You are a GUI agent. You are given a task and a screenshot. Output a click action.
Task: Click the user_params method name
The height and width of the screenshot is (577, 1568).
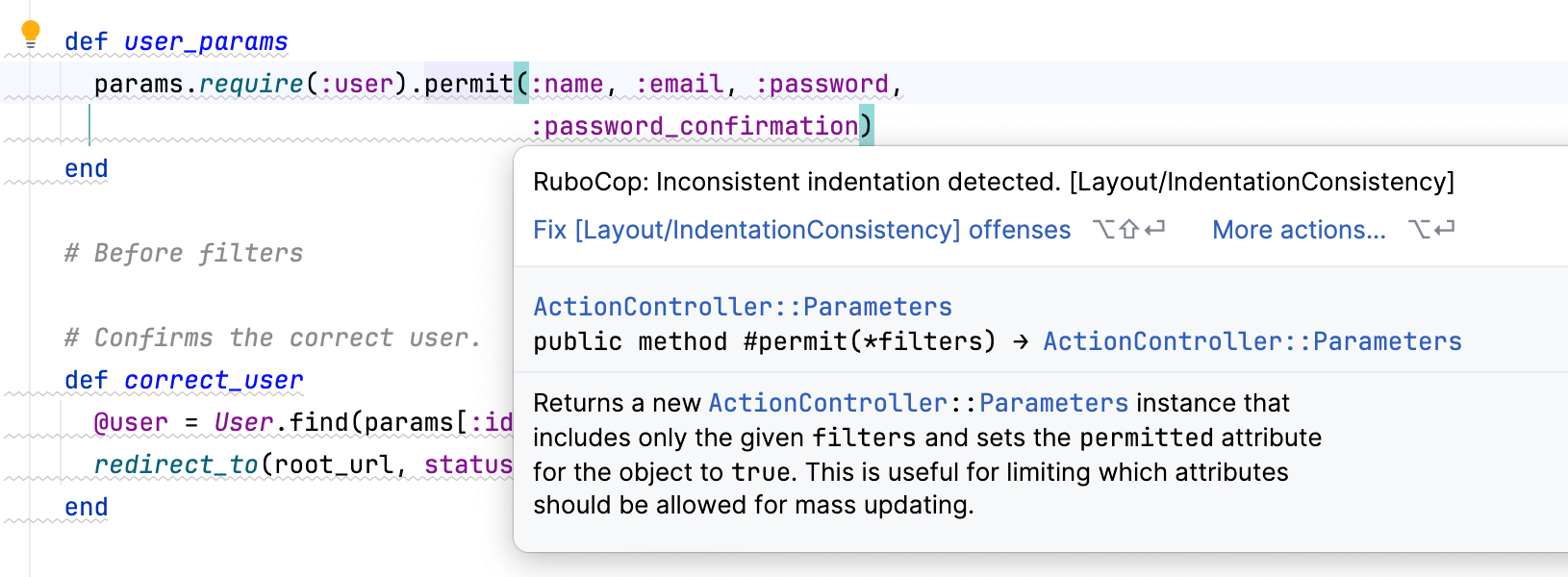[206, 42]
